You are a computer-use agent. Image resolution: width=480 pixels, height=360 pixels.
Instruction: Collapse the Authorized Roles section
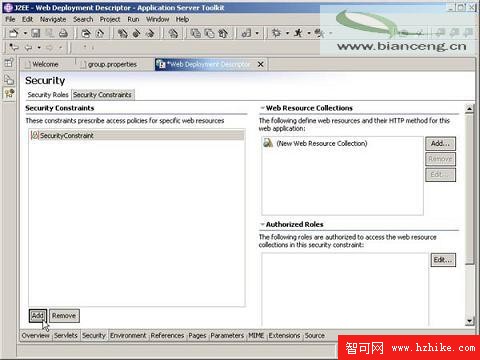263,224
